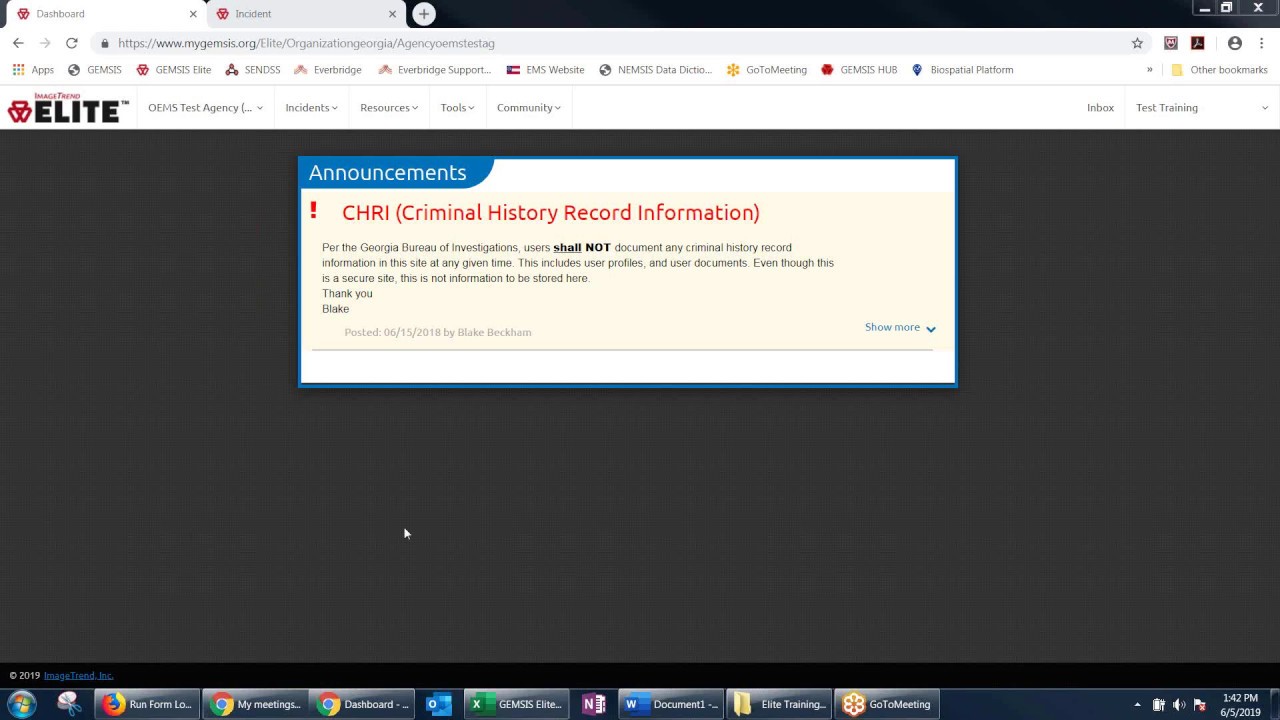Switch to Excel GEMSIS Elite workbook
1280x720 pixels.
tap(517, 704)
